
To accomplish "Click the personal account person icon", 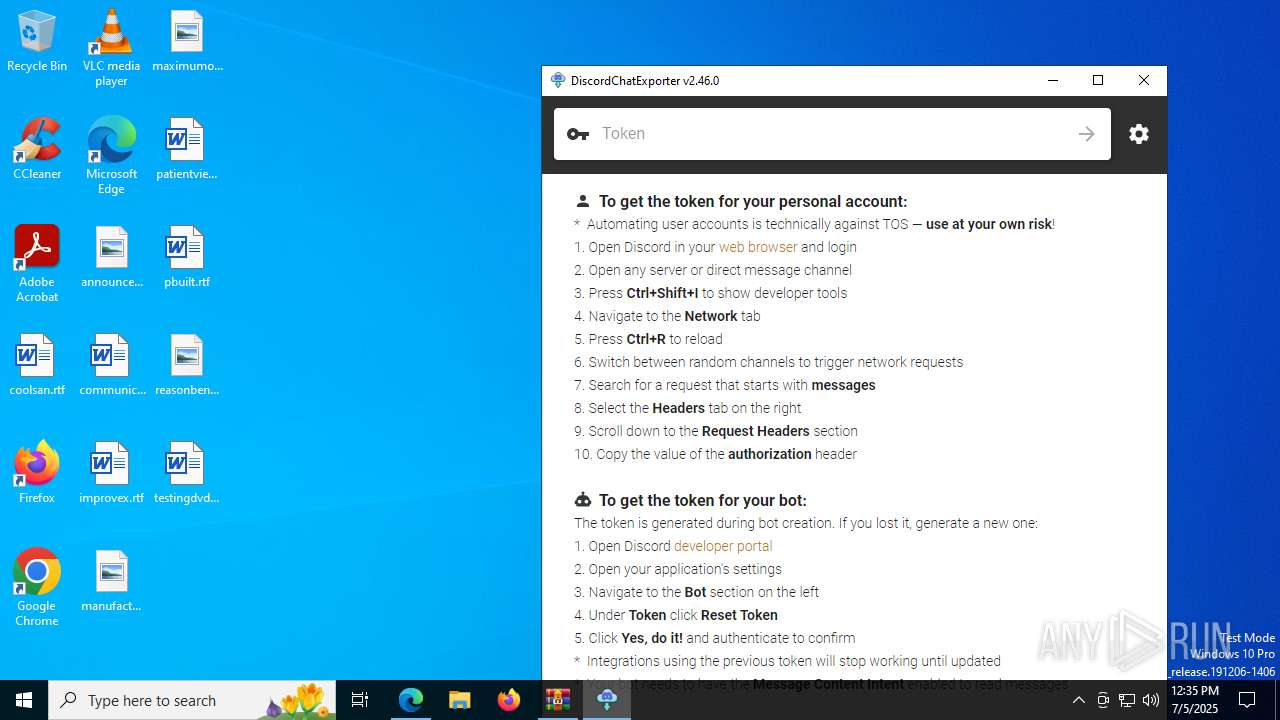I will (583, 201).
